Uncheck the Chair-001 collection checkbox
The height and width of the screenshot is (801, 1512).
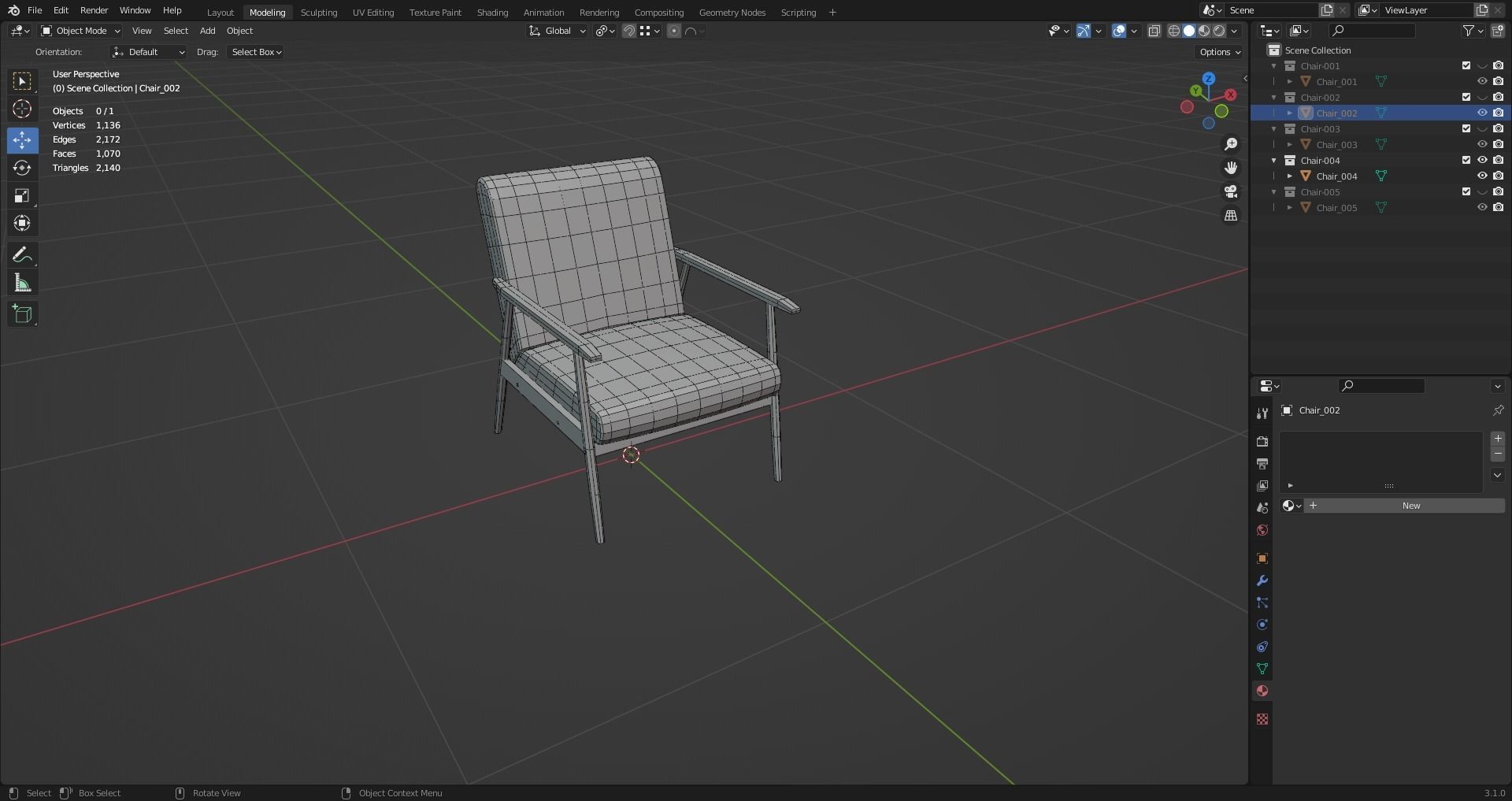tap(1466, 65)
